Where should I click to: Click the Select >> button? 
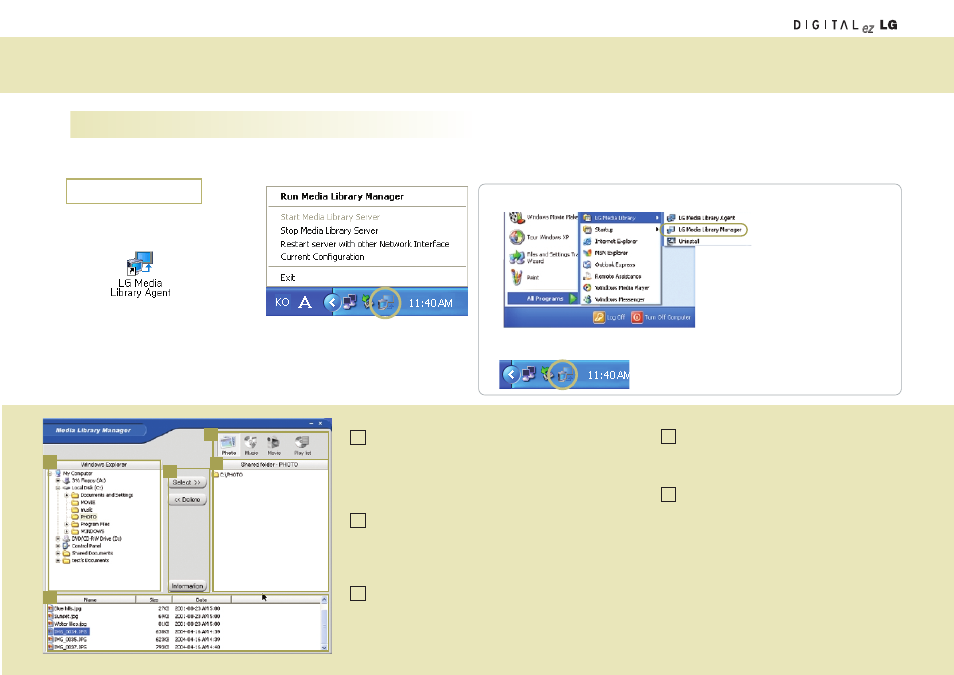(x=187, y=482)
